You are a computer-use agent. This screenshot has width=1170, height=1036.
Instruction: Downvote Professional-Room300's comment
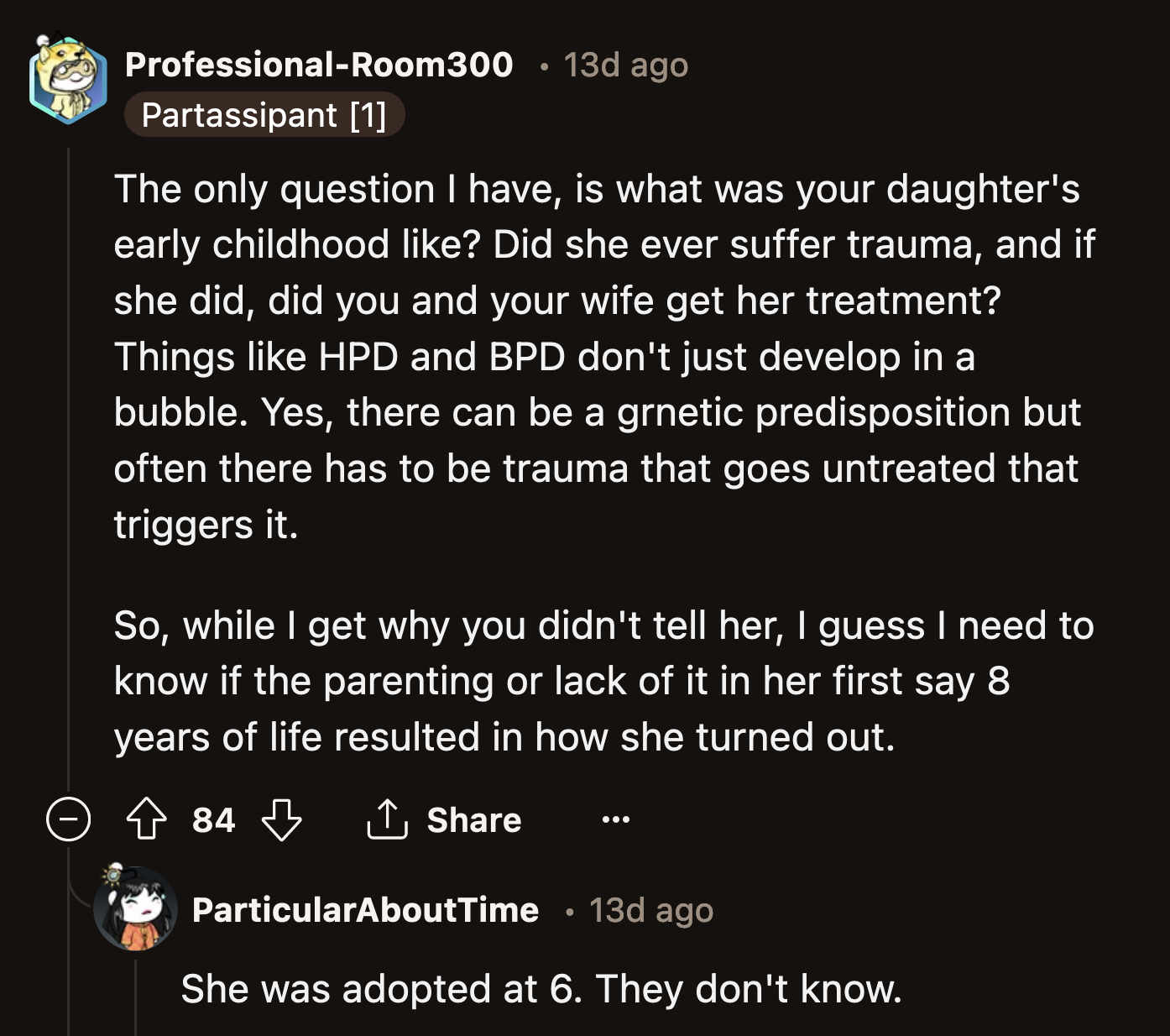click(x=279, y=820)
